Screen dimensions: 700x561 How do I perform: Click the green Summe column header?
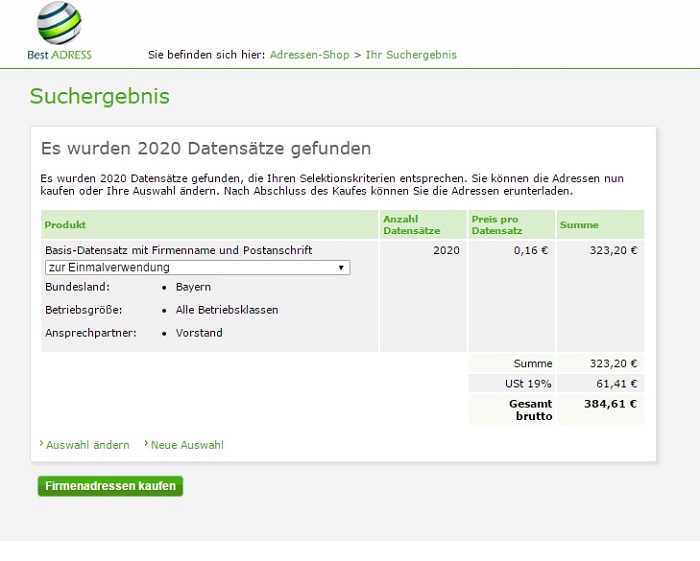click(x=579, y=225)
